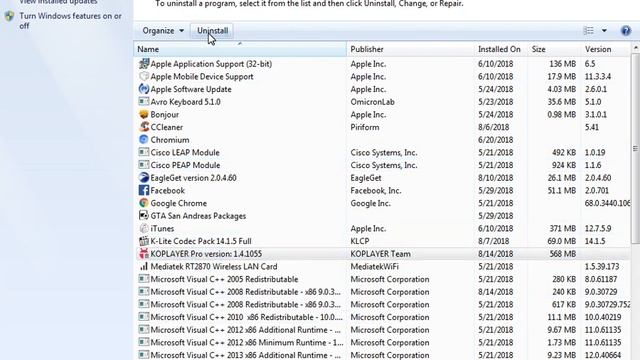Viewport: 640px width, 360px height.
Task: Sort the list by Size column
Action: [x=554, y=49]
